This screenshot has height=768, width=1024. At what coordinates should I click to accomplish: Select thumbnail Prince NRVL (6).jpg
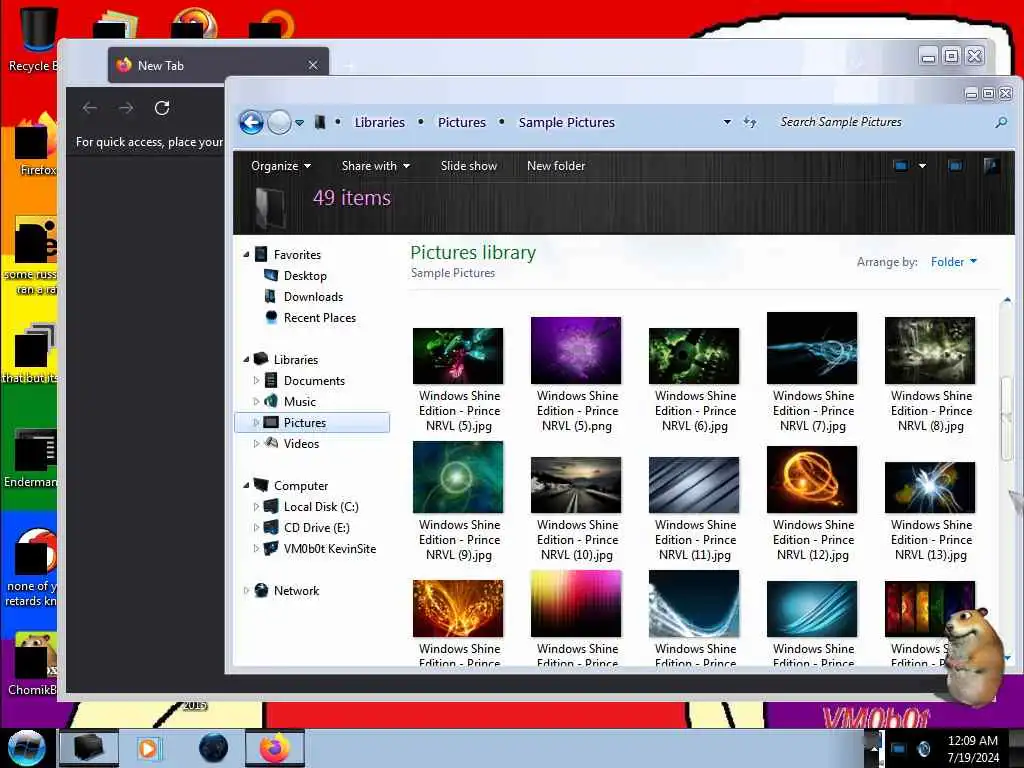[x=694, y=356]
